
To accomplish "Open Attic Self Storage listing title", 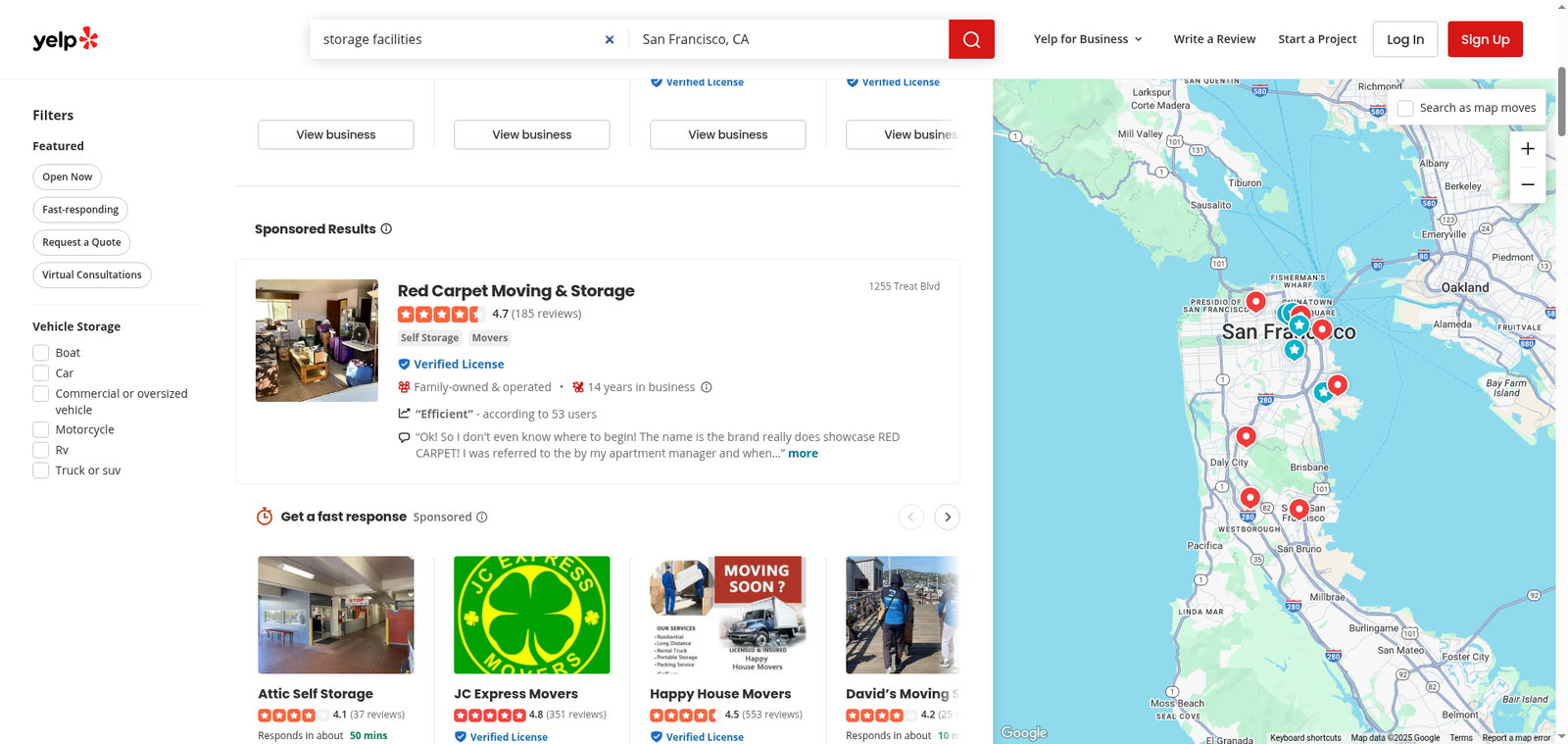I will [316, 693].
